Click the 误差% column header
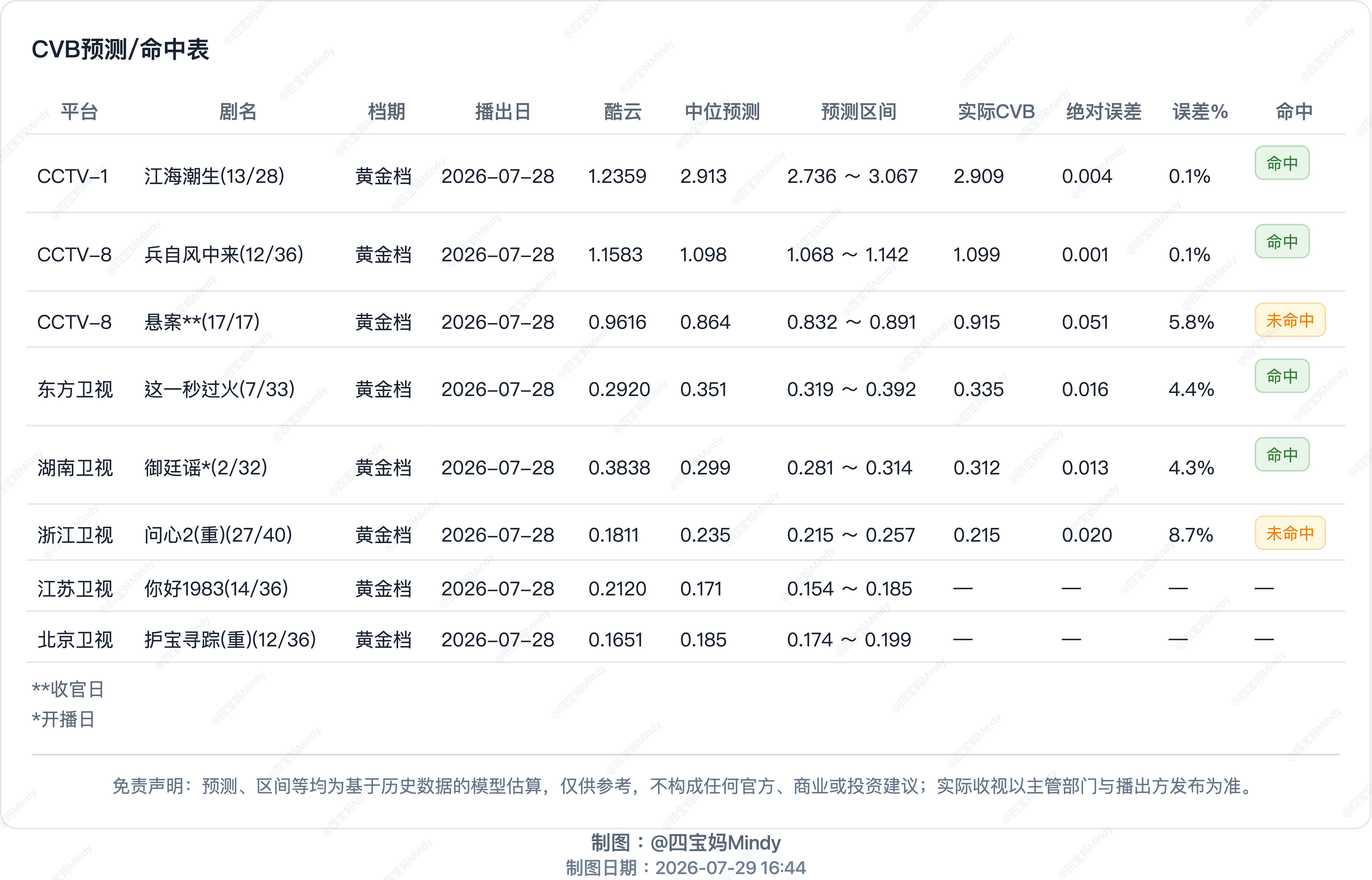1372x880 pixels. [1200, 111]
